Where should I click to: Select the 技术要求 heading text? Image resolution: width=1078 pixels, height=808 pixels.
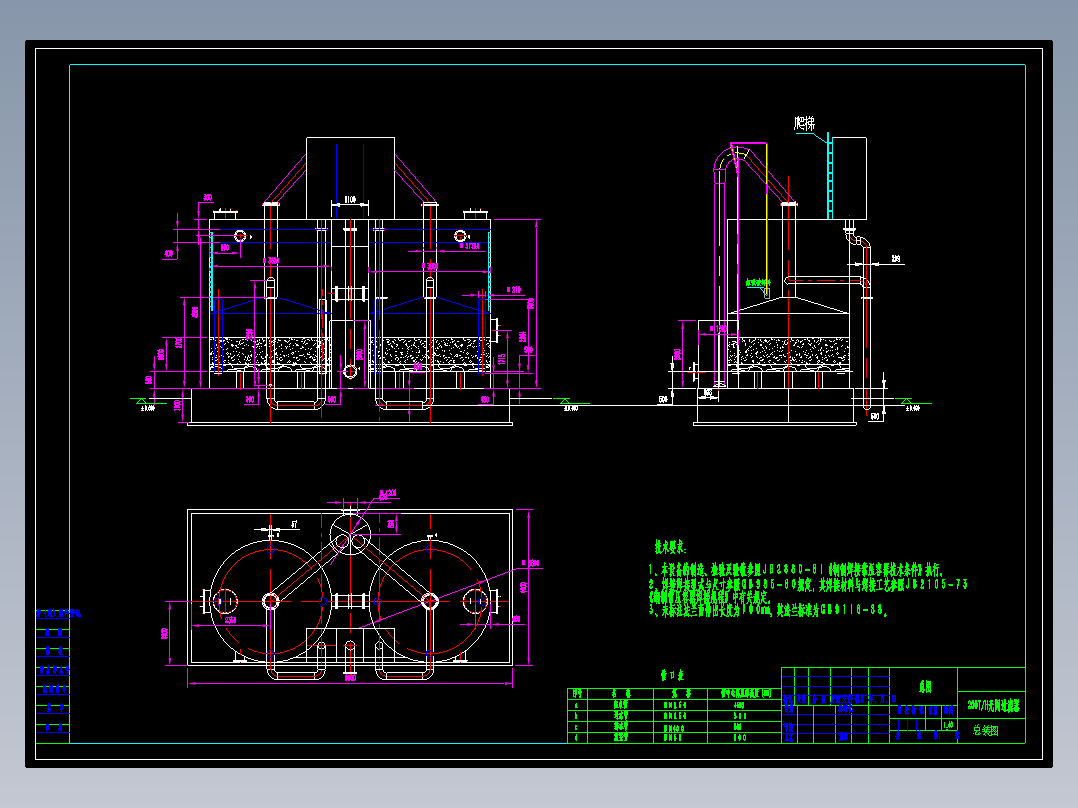(x=670, y=547)
